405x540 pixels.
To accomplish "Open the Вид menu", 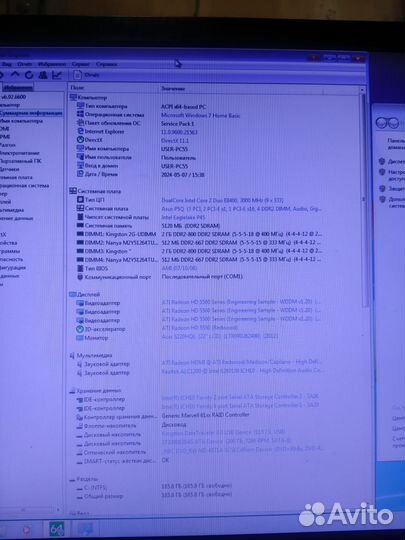I will click(x=7, y=64).
